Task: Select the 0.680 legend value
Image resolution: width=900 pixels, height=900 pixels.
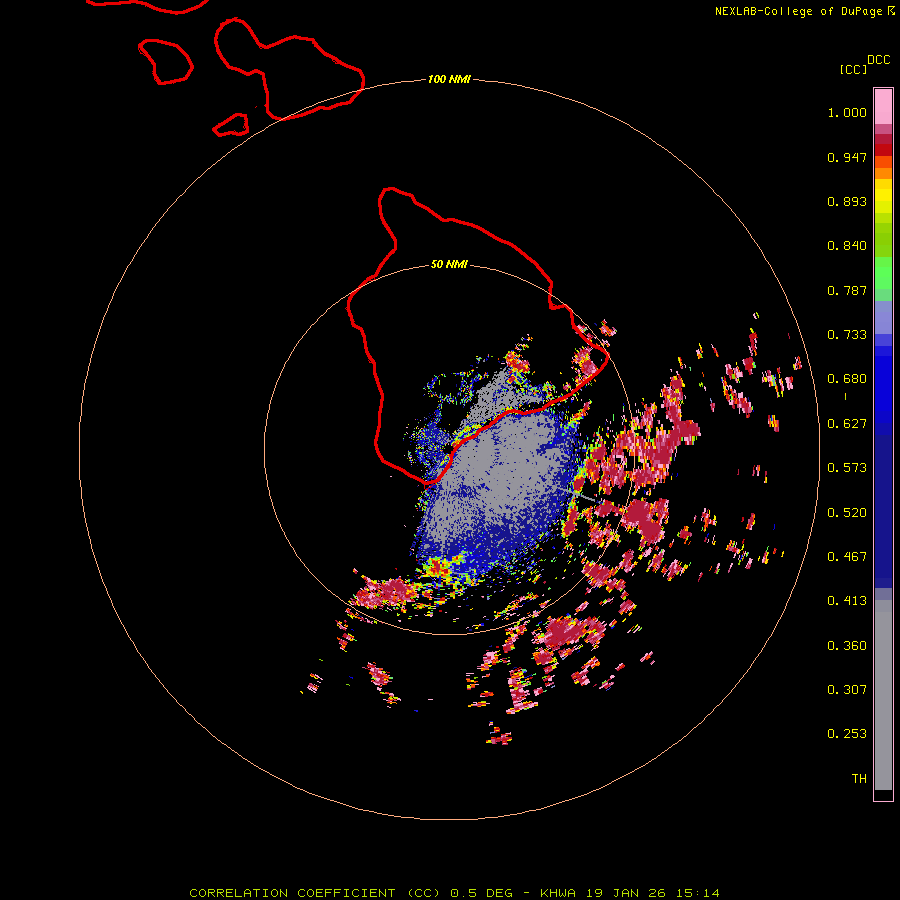Action: click(x=847, y=379)
